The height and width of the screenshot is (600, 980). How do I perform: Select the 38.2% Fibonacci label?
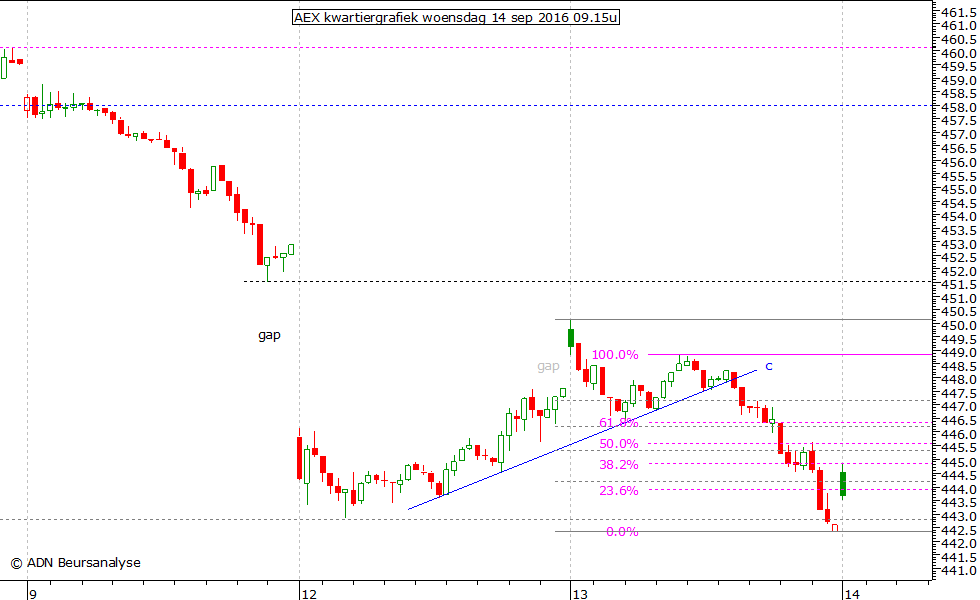point(619,465)
